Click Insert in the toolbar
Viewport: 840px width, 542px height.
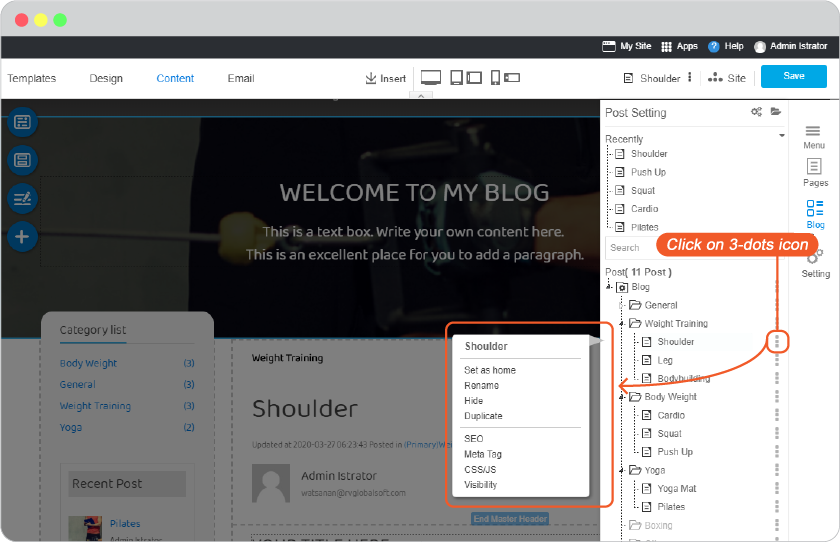pyautogui.click(x=386, y=78)
